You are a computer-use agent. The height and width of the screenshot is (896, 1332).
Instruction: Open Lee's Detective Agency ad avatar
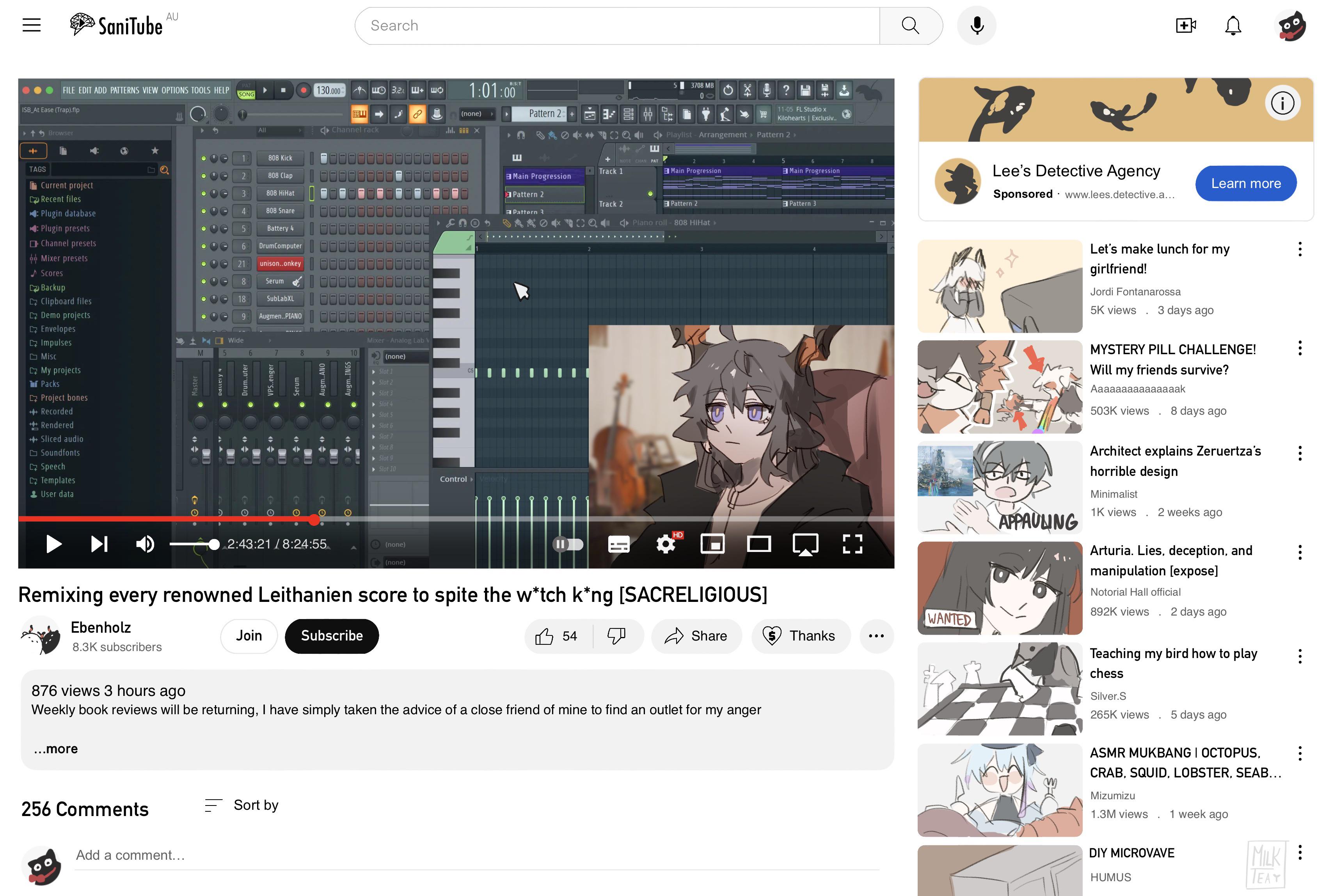click(958, 181)
